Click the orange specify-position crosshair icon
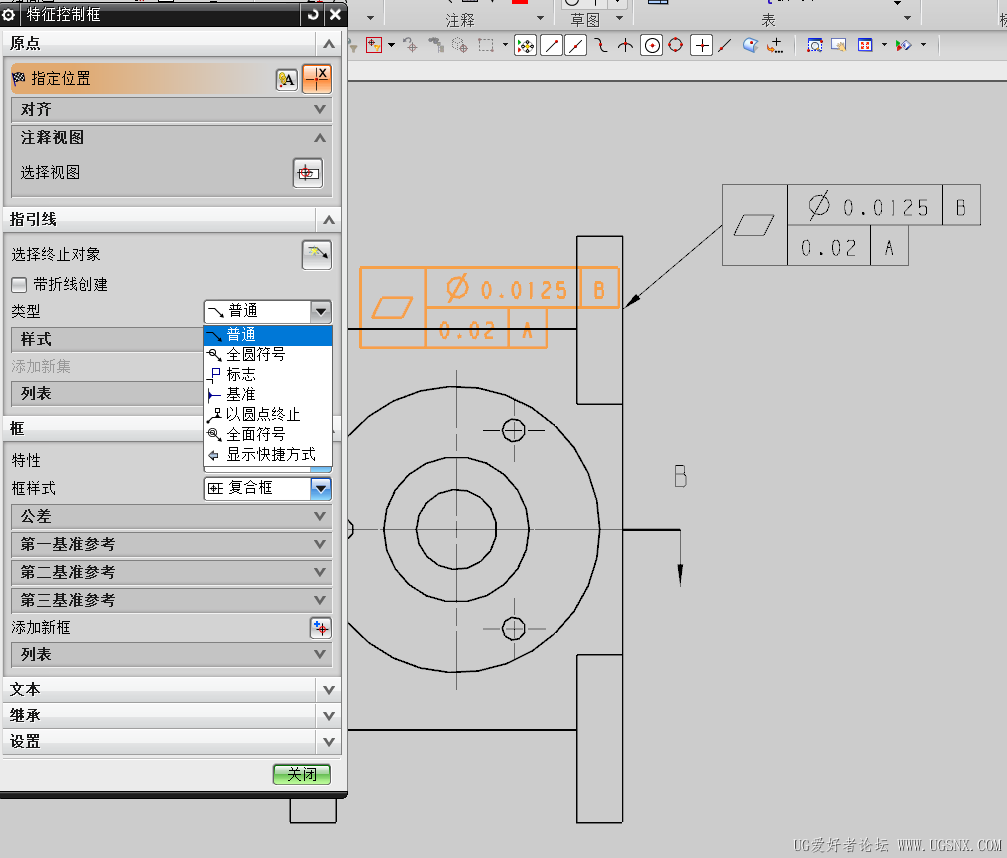This screenshot has height=858, width=1007. coord(317,79)
